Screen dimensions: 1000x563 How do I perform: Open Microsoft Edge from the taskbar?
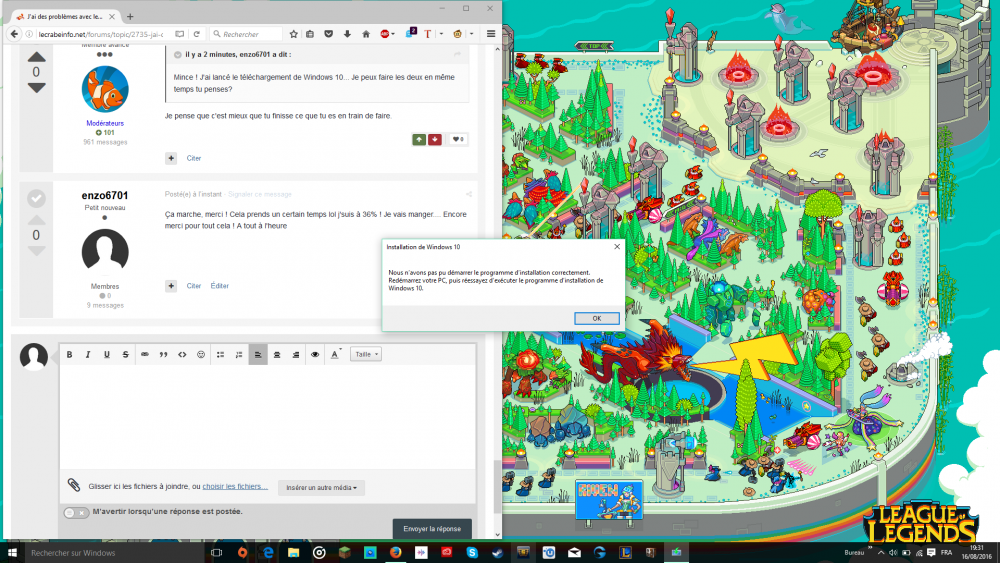pyautogui.click(x=268, y=553)
